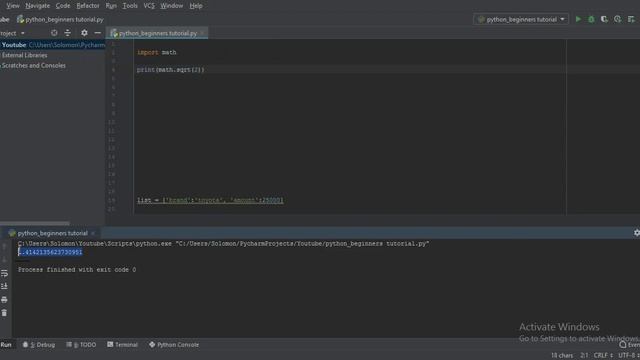Screen dimensions: 640x360
Task: Click the python.exe command path line
Action: (x=223, y=244)
